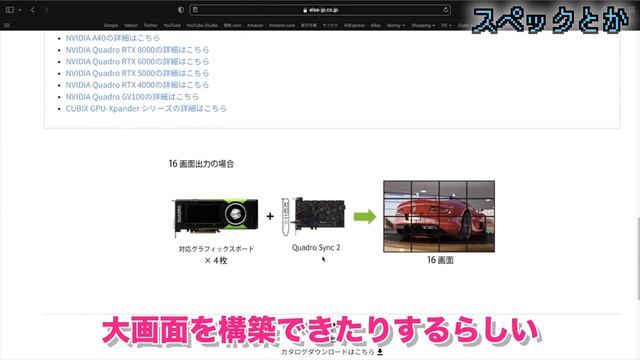The image size is (640, 360).
Task: Click the Quadro graphics board image
Action: (216, 217)
